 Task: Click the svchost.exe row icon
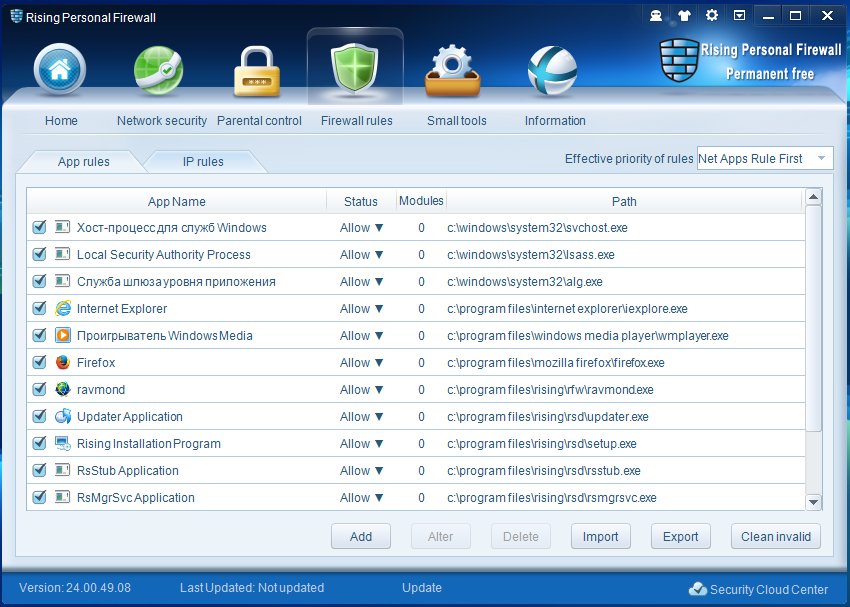(63, 227)
